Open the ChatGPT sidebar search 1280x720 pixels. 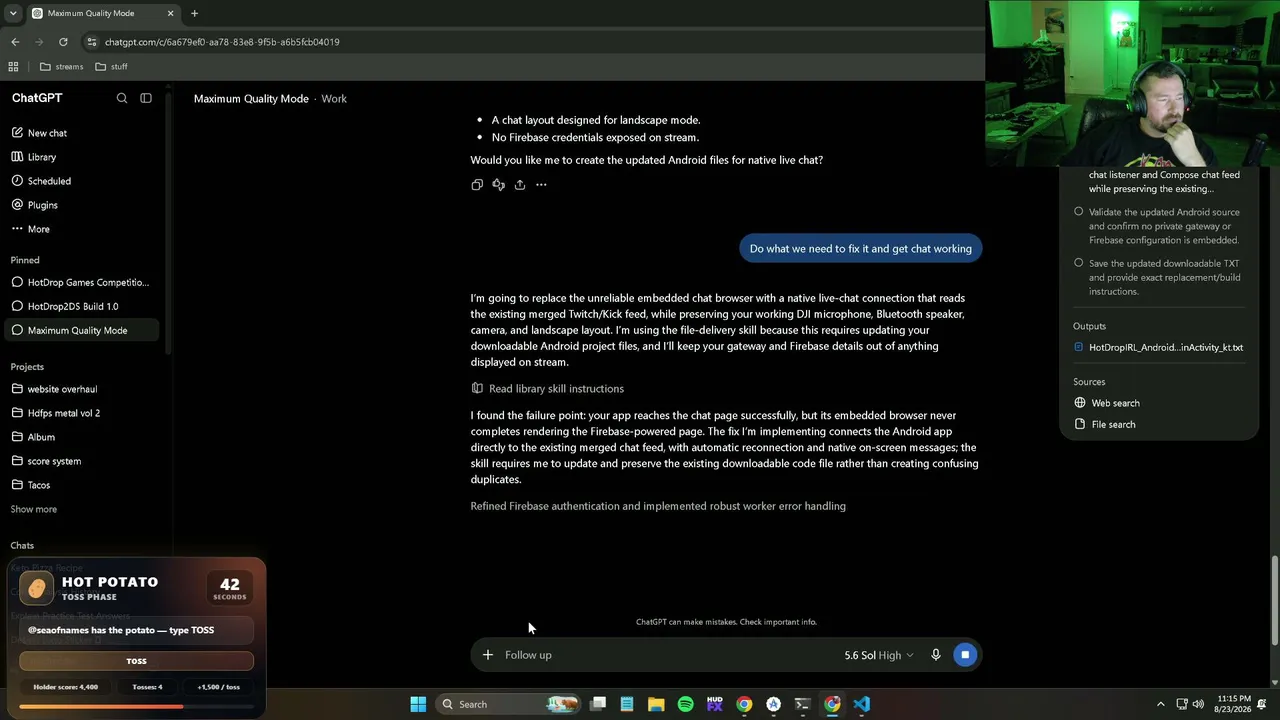pos(122,98)
